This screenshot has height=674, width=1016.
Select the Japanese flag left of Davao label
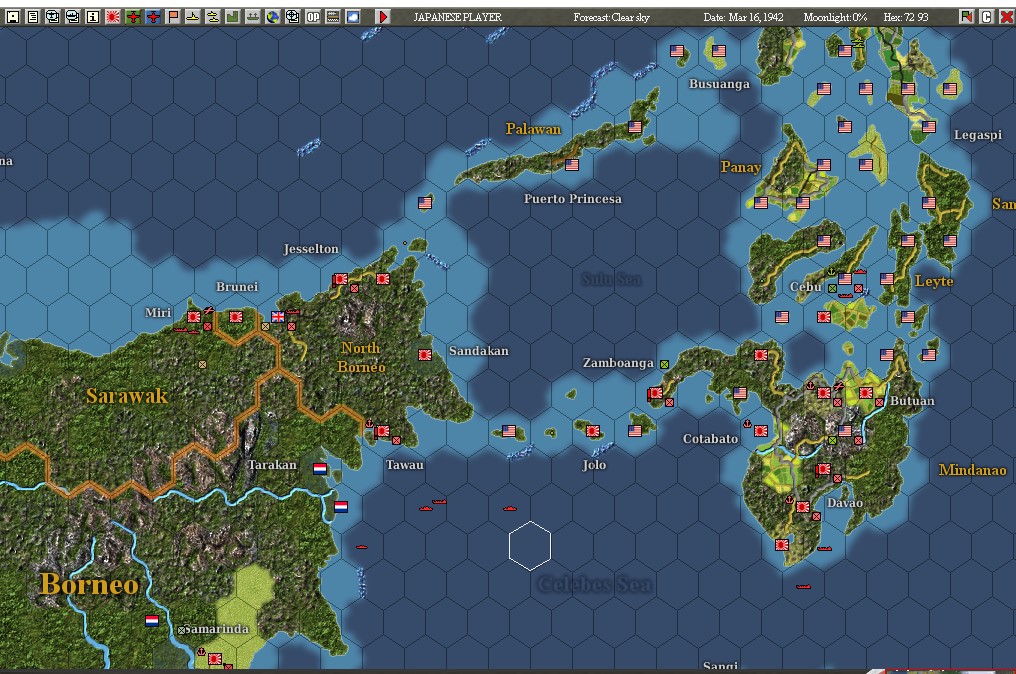point(803,507)
